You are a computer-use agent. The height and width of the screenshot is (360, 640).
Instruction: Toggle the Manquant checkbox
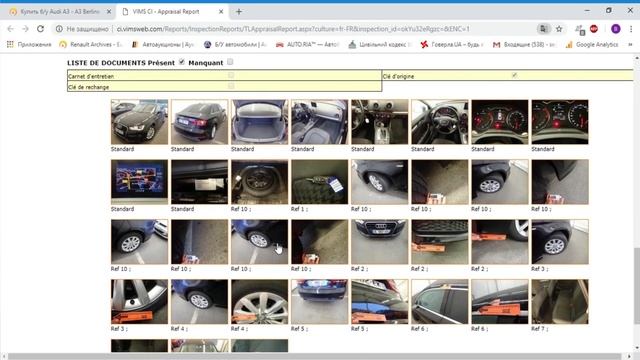tap(230, 62)
